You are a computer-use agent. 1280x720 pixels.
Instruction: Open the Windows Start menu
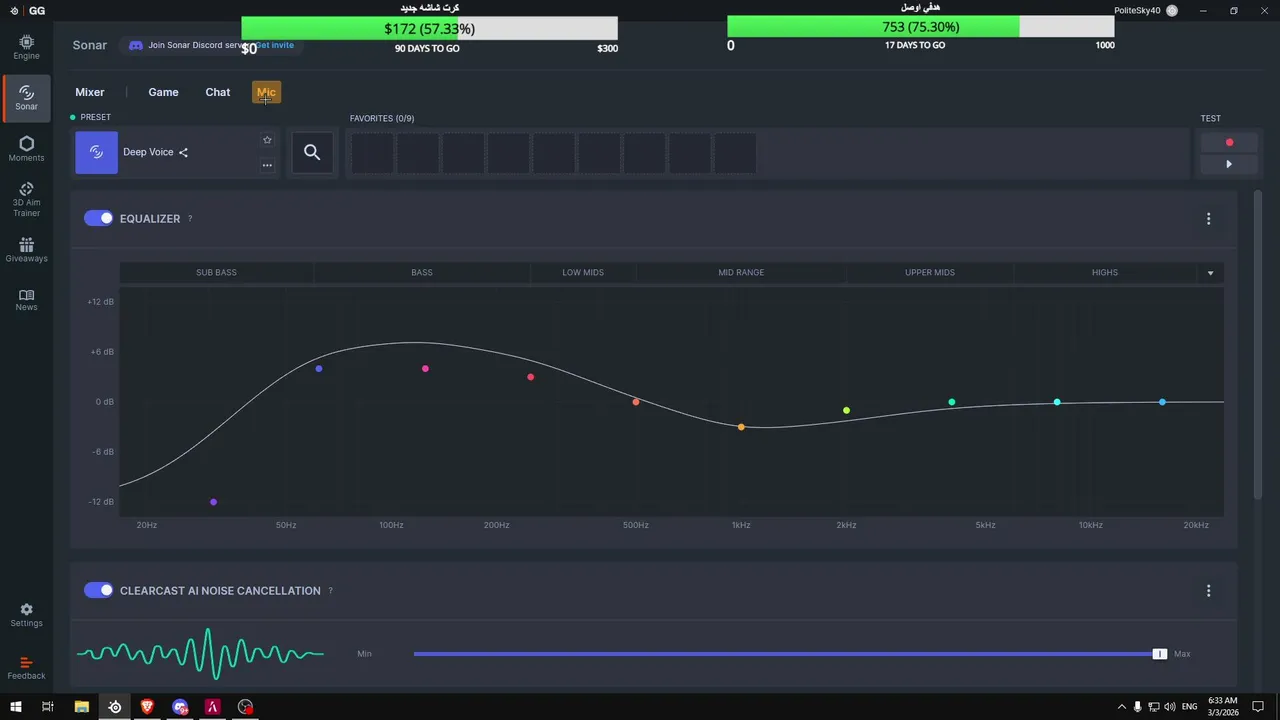pyautogui.click(x=15, y=706)
